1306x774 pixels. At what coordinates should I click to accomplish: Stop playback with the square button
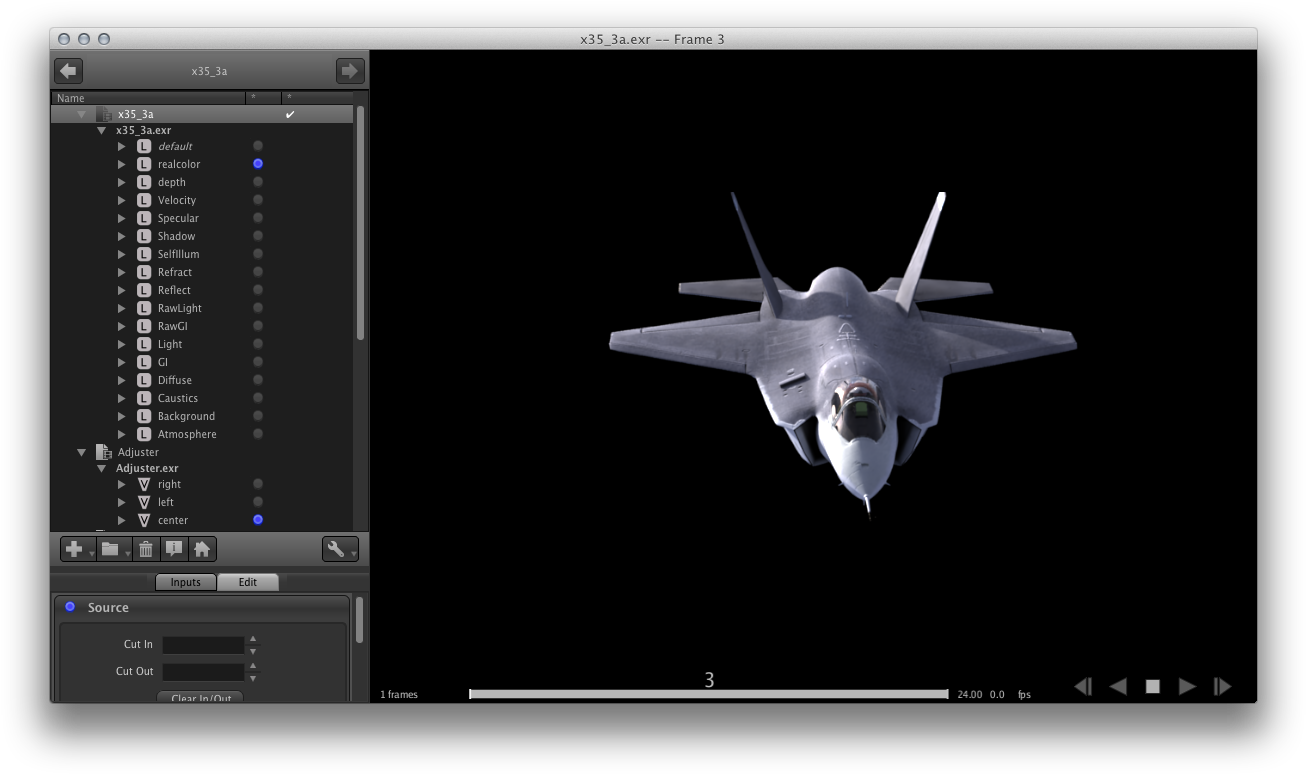click(1153, 686)
